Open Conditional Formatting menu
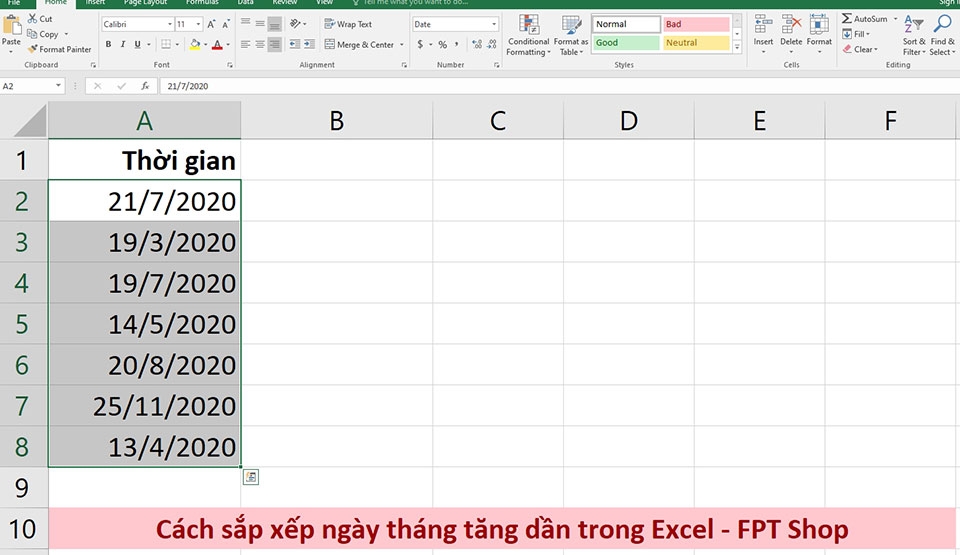Screen dimensions: 960x555 pos(528,36)
